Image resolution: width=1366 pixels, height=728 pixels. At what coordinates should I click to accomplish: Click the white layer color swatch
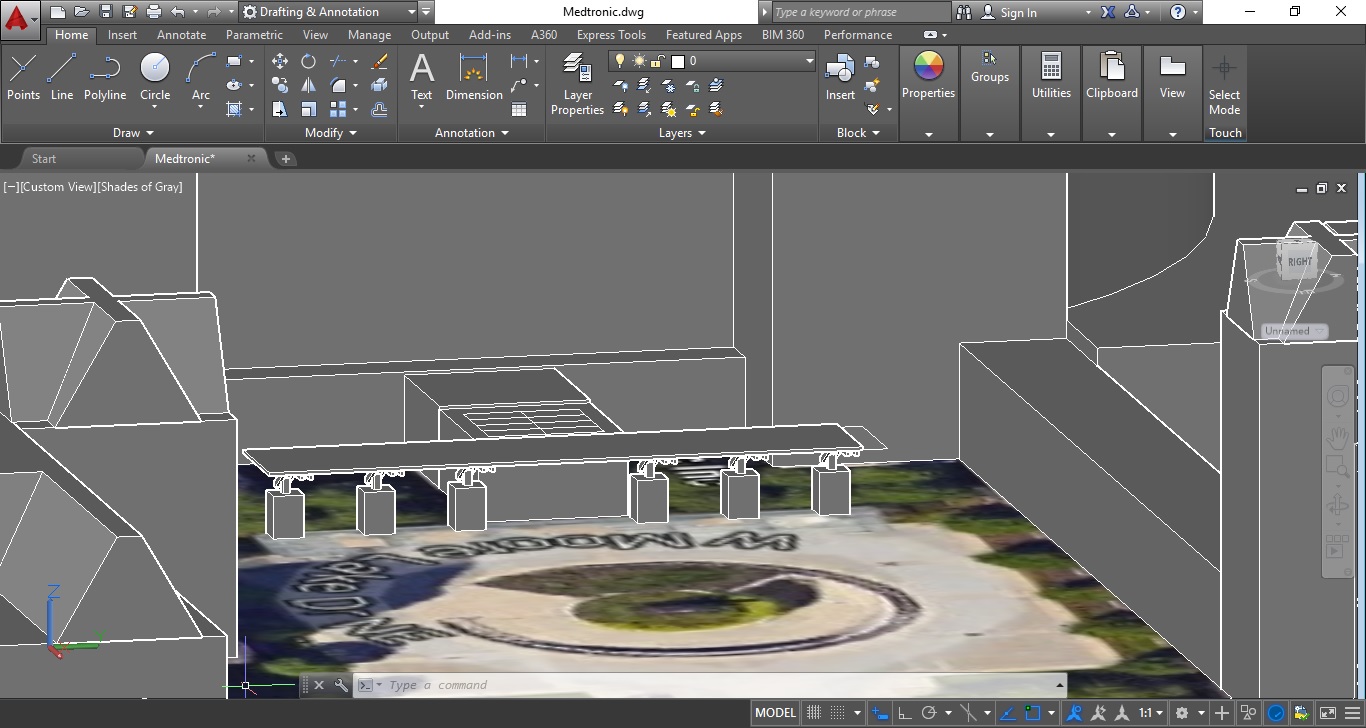pos(677,61)
